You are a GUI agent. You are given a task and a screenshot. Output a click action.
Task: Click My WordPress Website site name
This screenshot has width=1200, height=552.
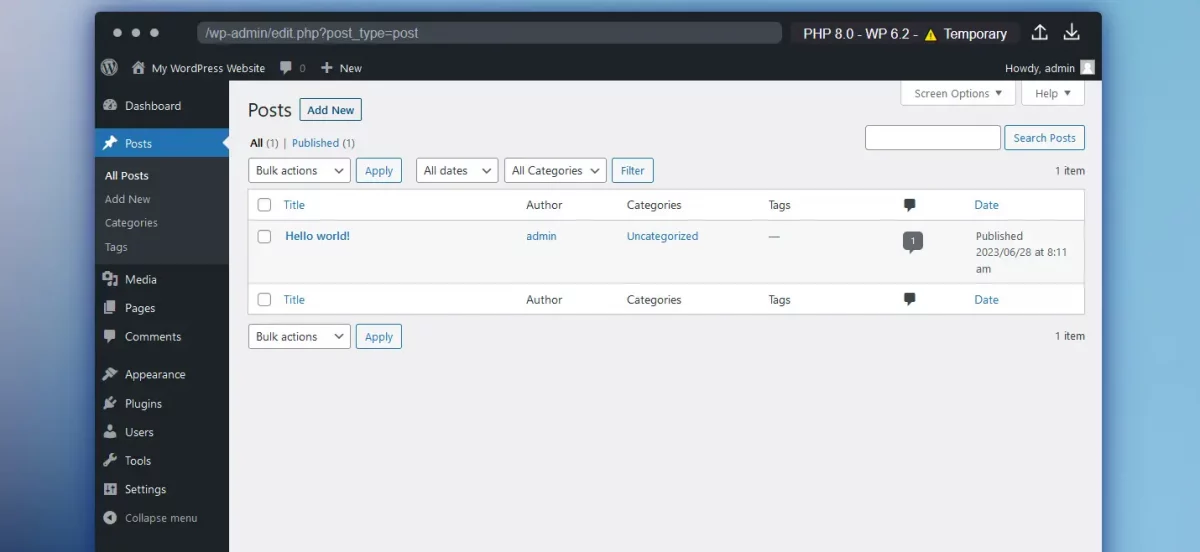coord(208,68)
